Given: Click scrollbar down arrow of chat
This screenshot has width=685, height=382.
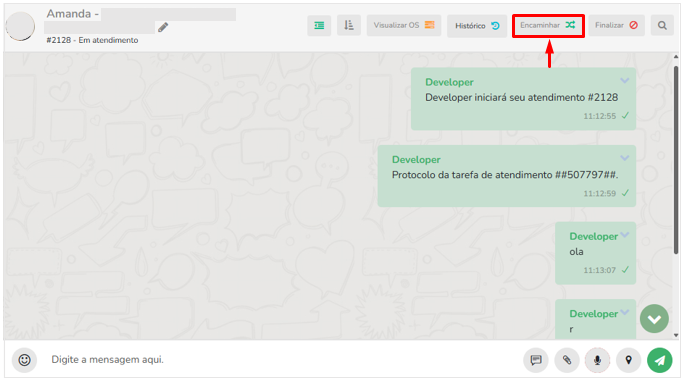Looking at the screenshot, I should coord(676,335).
